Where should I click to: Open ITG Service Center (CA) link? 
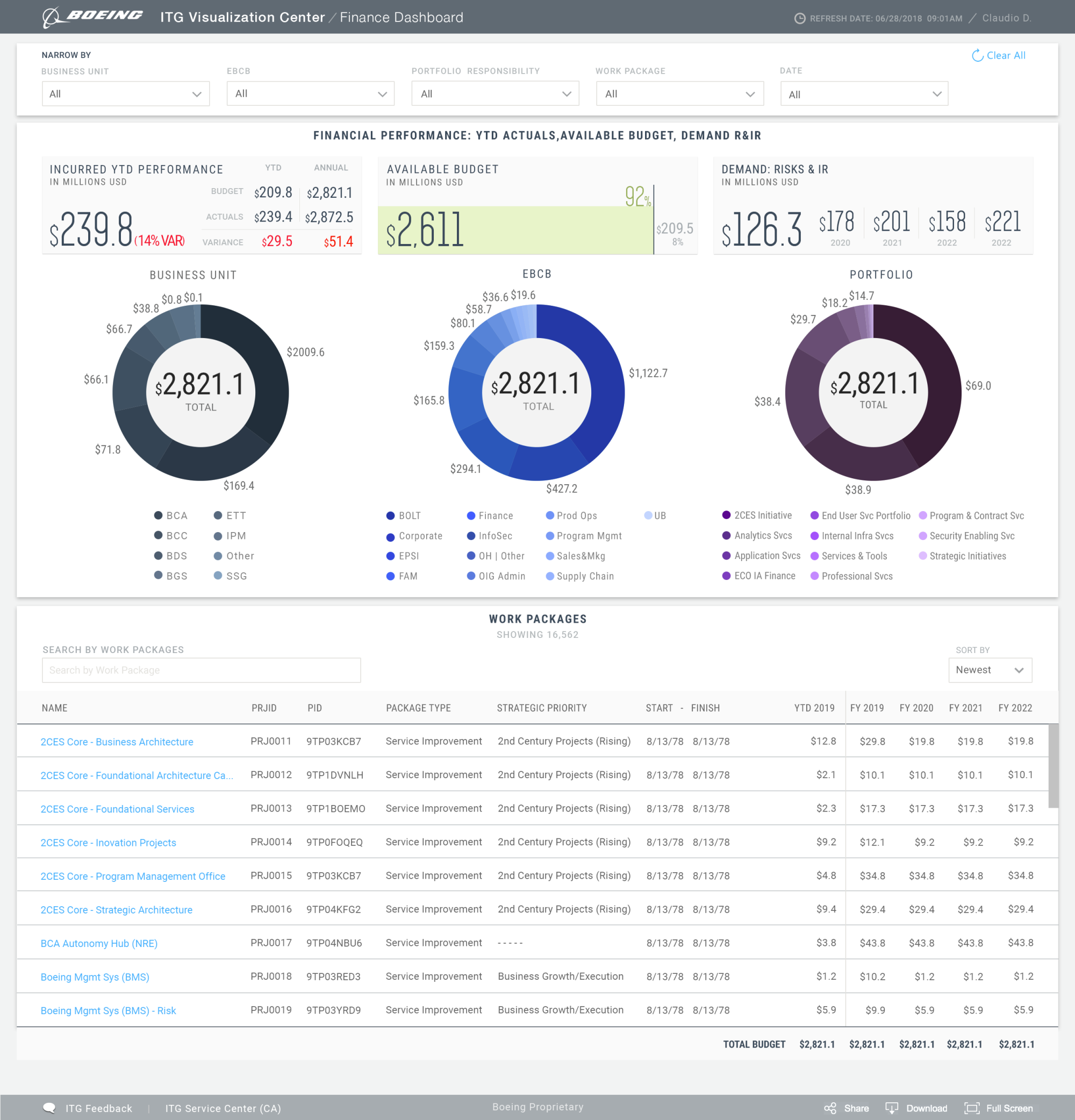click(223, 1108)
